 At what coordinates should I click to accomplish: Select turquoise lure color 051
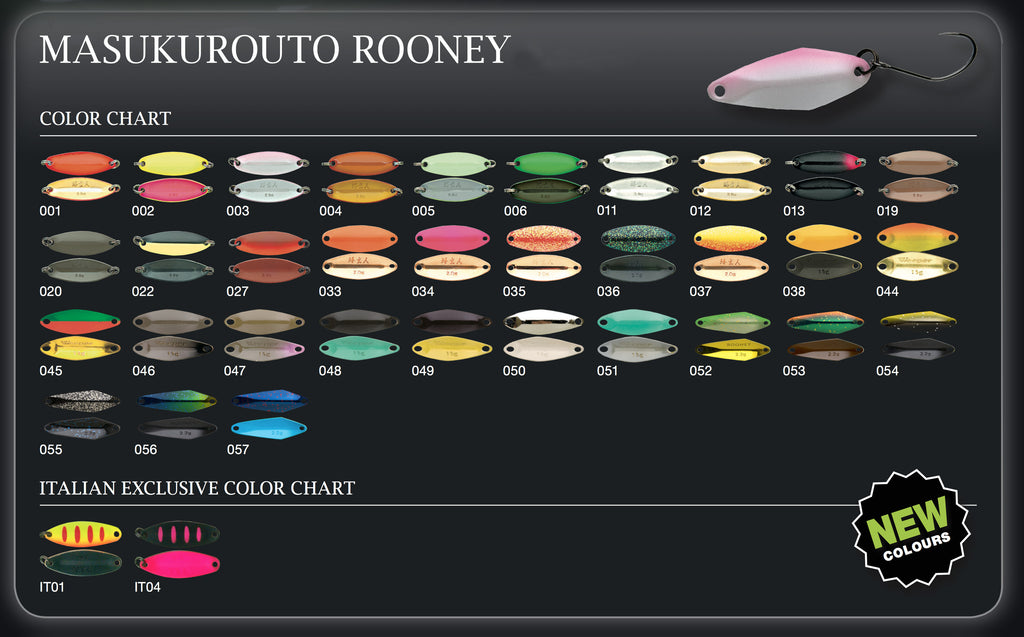click(x=638, y=334)
